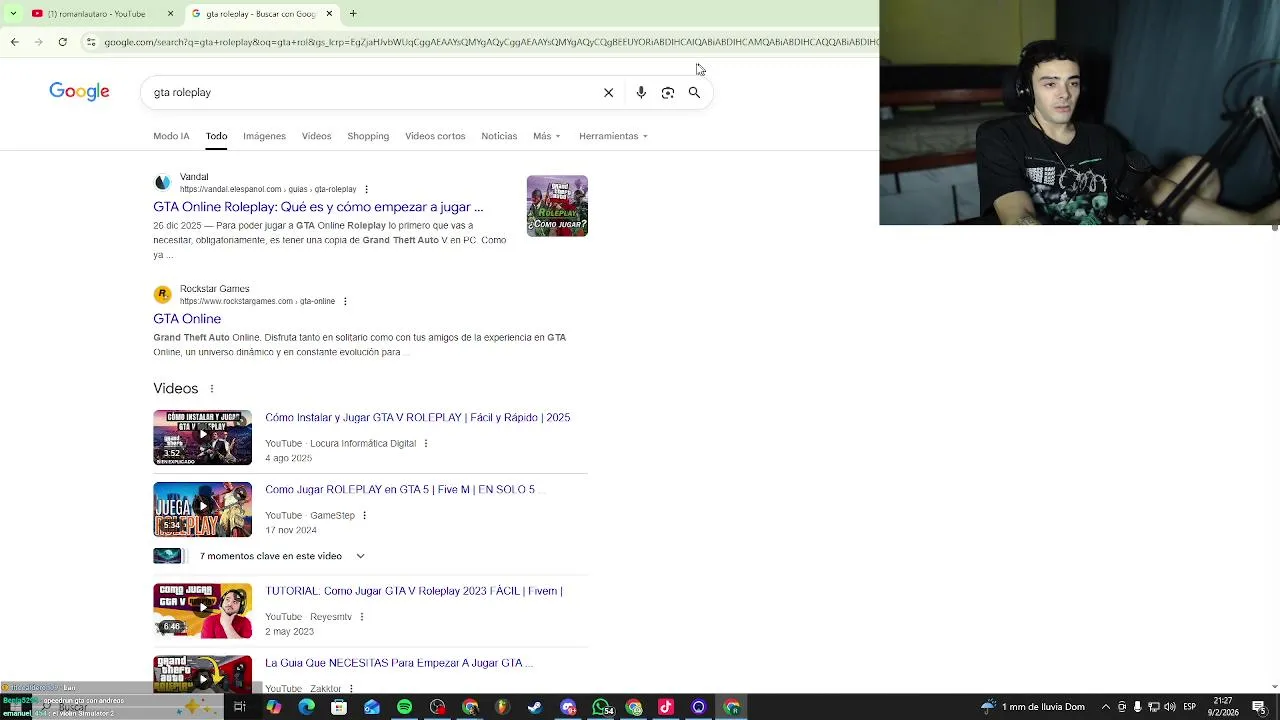Screen dimensions: 1280x720
Task: Open the Videos results tab
Action: (x=316, y=136)
